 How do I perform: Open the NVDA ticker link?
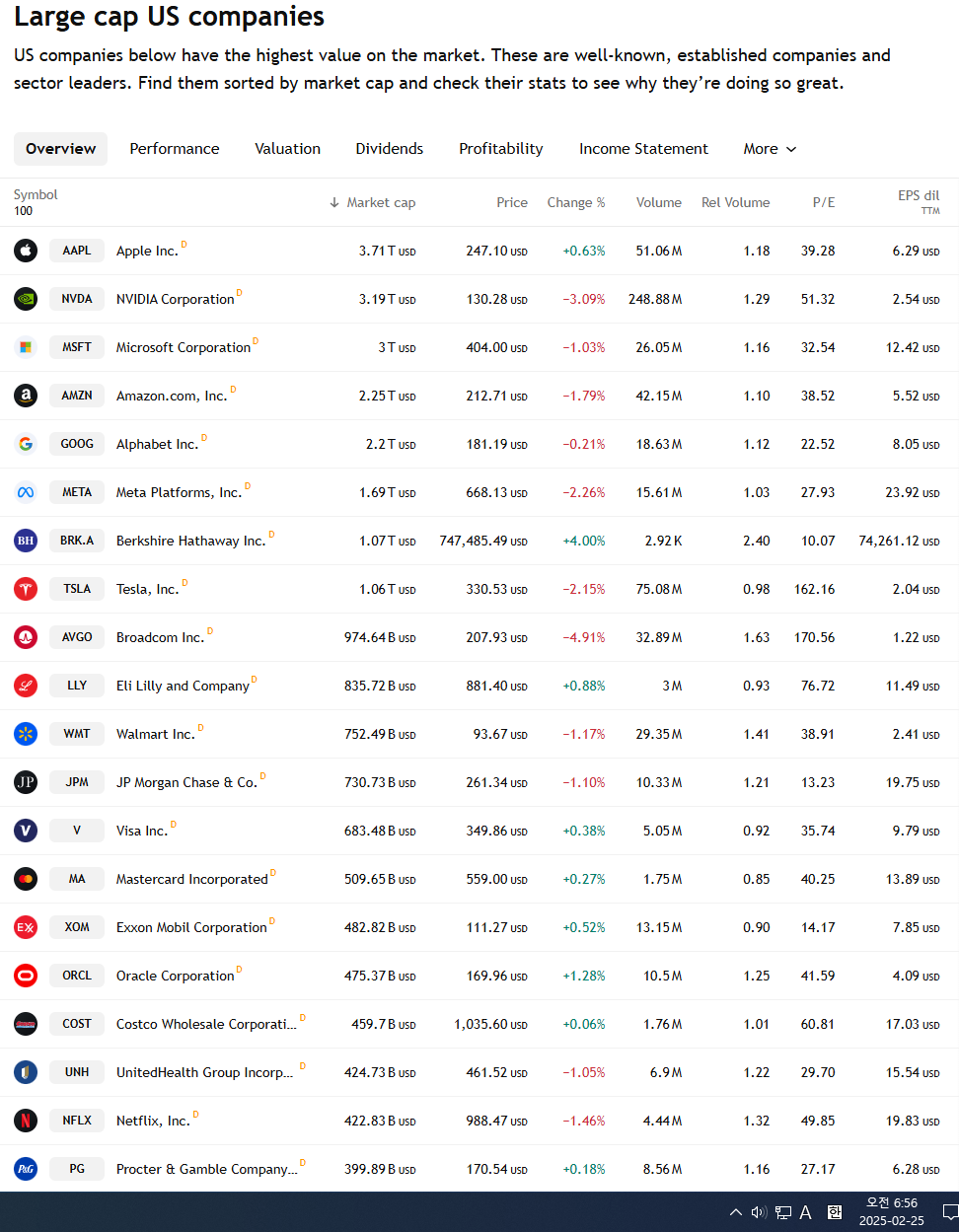point(77,299)
